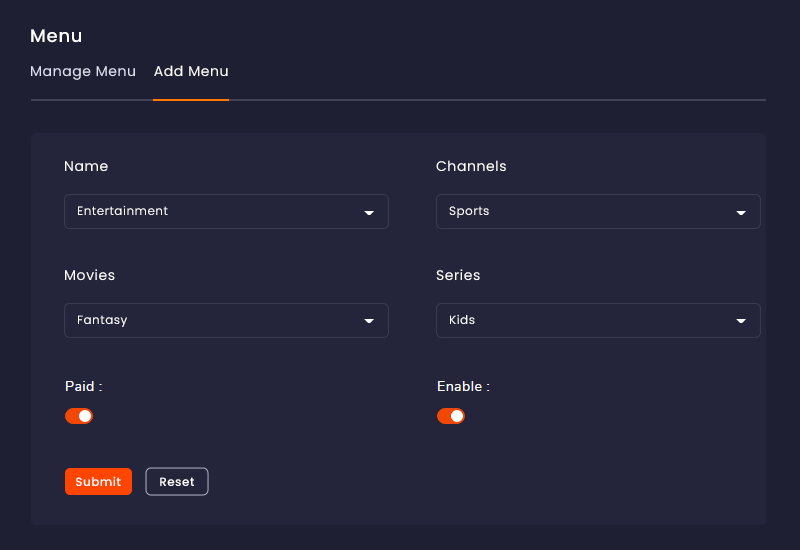Click the Movies dropdown caret arrow
The width and height of the screenshot is (800, 550).
(369, 321)
